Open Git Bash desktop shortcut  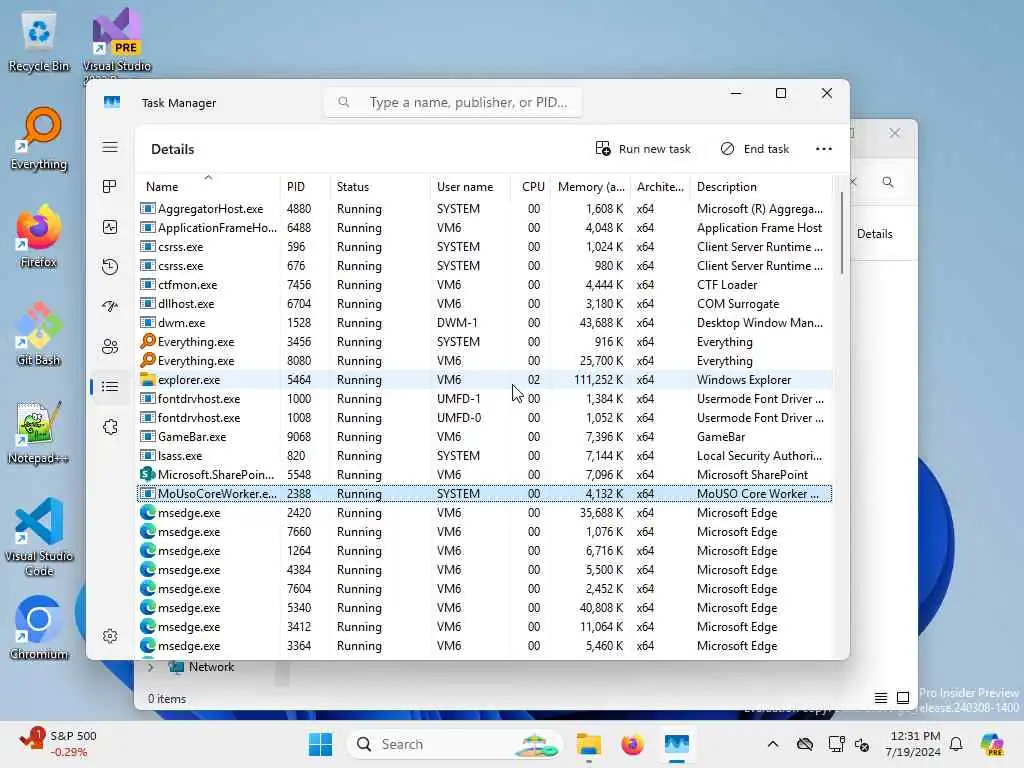click(x=39, y=334)
